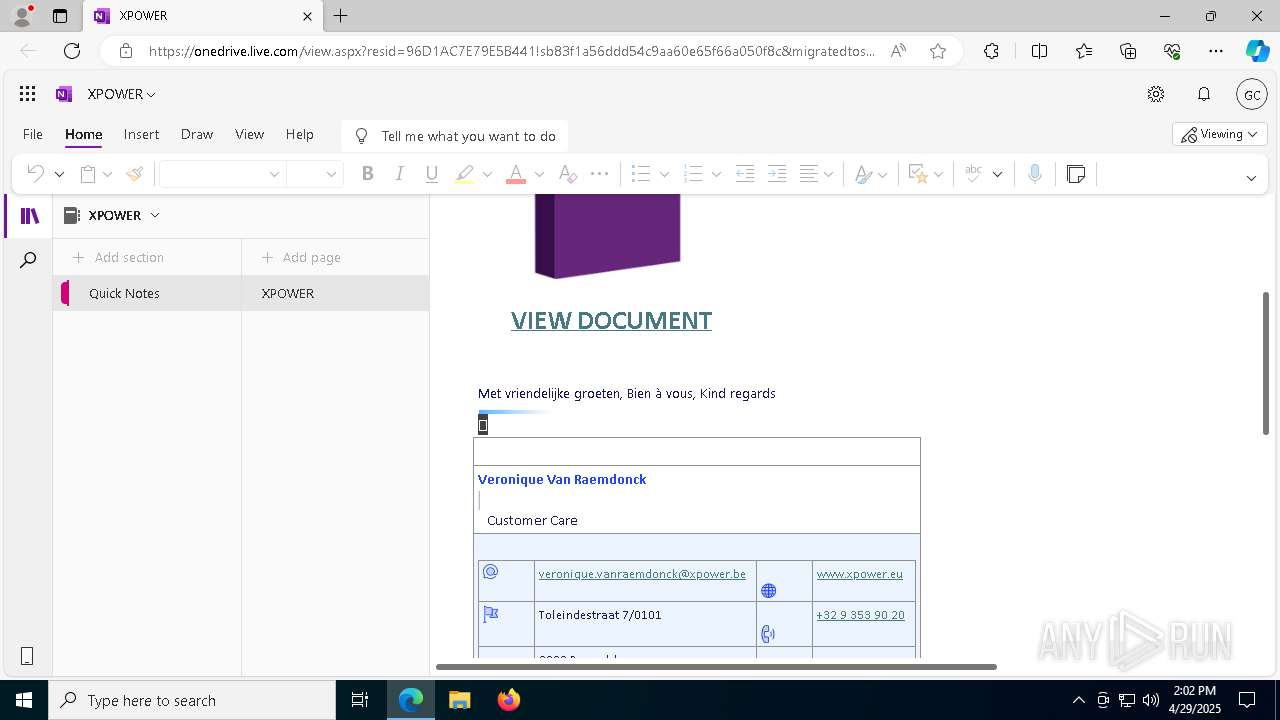Open the Feed sticky note icon
The width and height of the screenshot is (1280, 720).
1076,174
